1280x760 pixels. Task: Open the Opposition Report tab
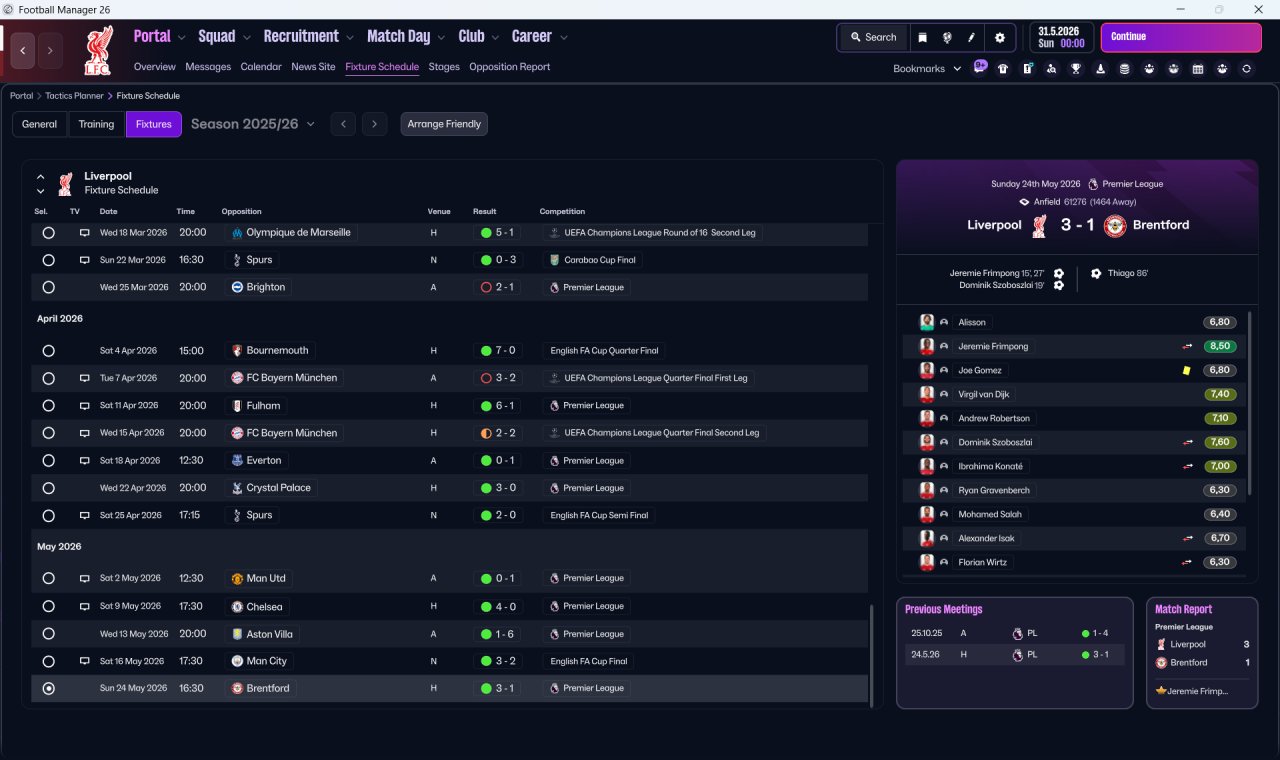[509, 67]
